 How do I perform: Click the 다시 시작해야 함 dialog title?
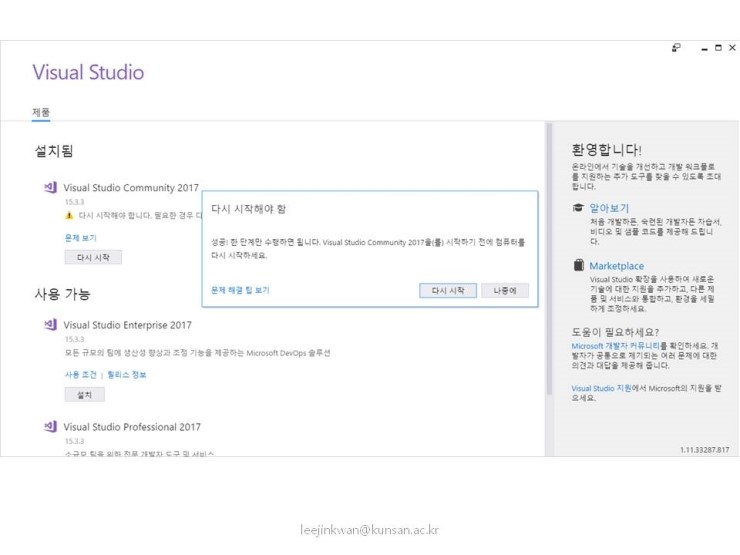coord(248,209)
